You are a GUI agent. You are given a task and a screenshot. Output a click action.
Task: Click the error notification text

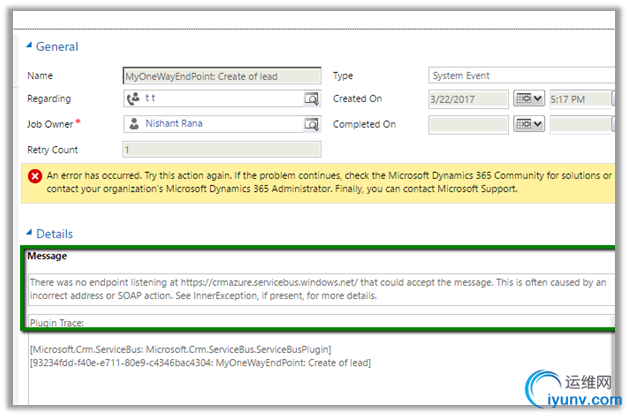point(329,182)
